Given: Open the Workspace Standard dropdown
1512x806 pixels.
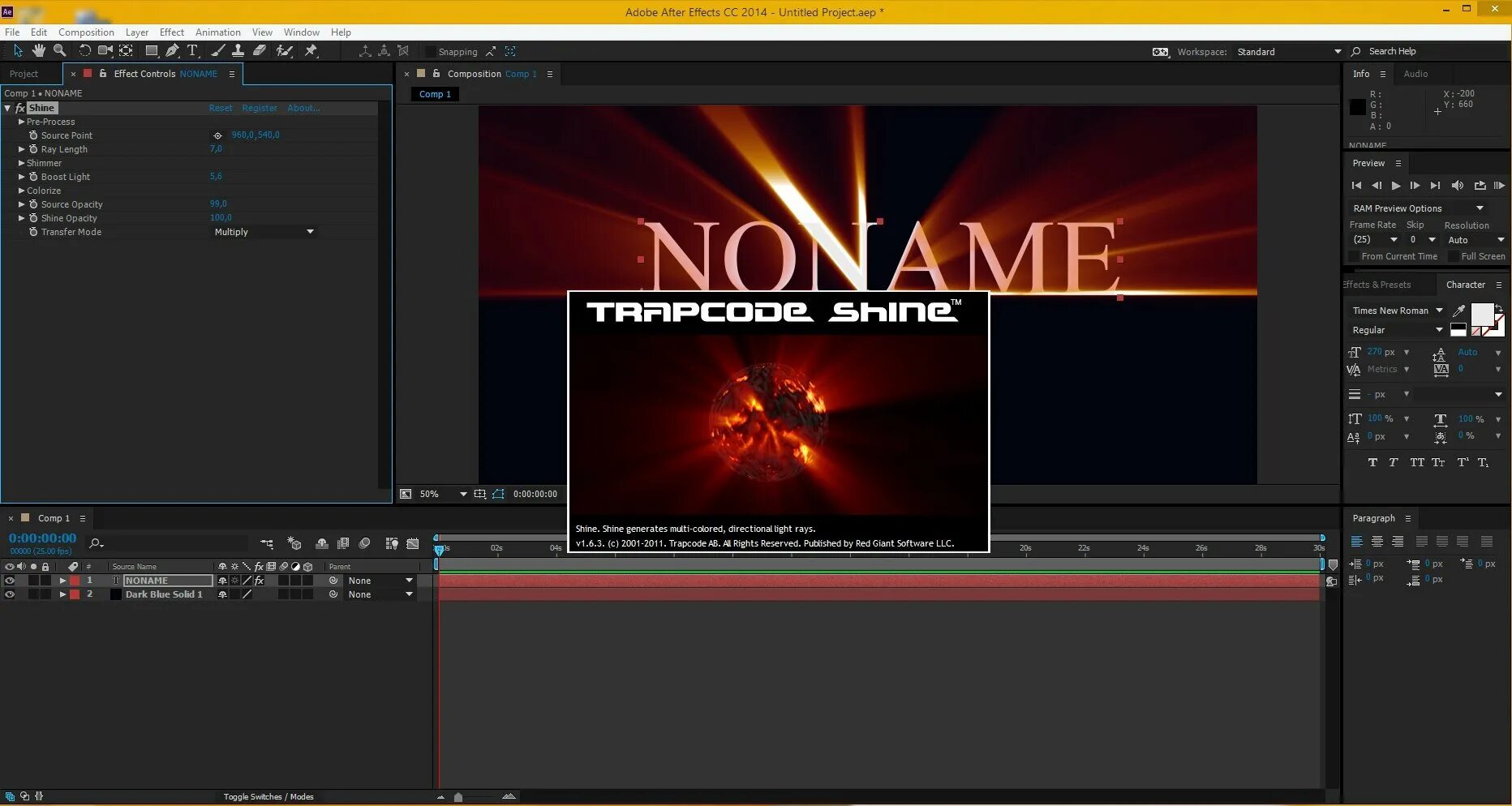Looking at the screenshot, I should click(1289, 51).
